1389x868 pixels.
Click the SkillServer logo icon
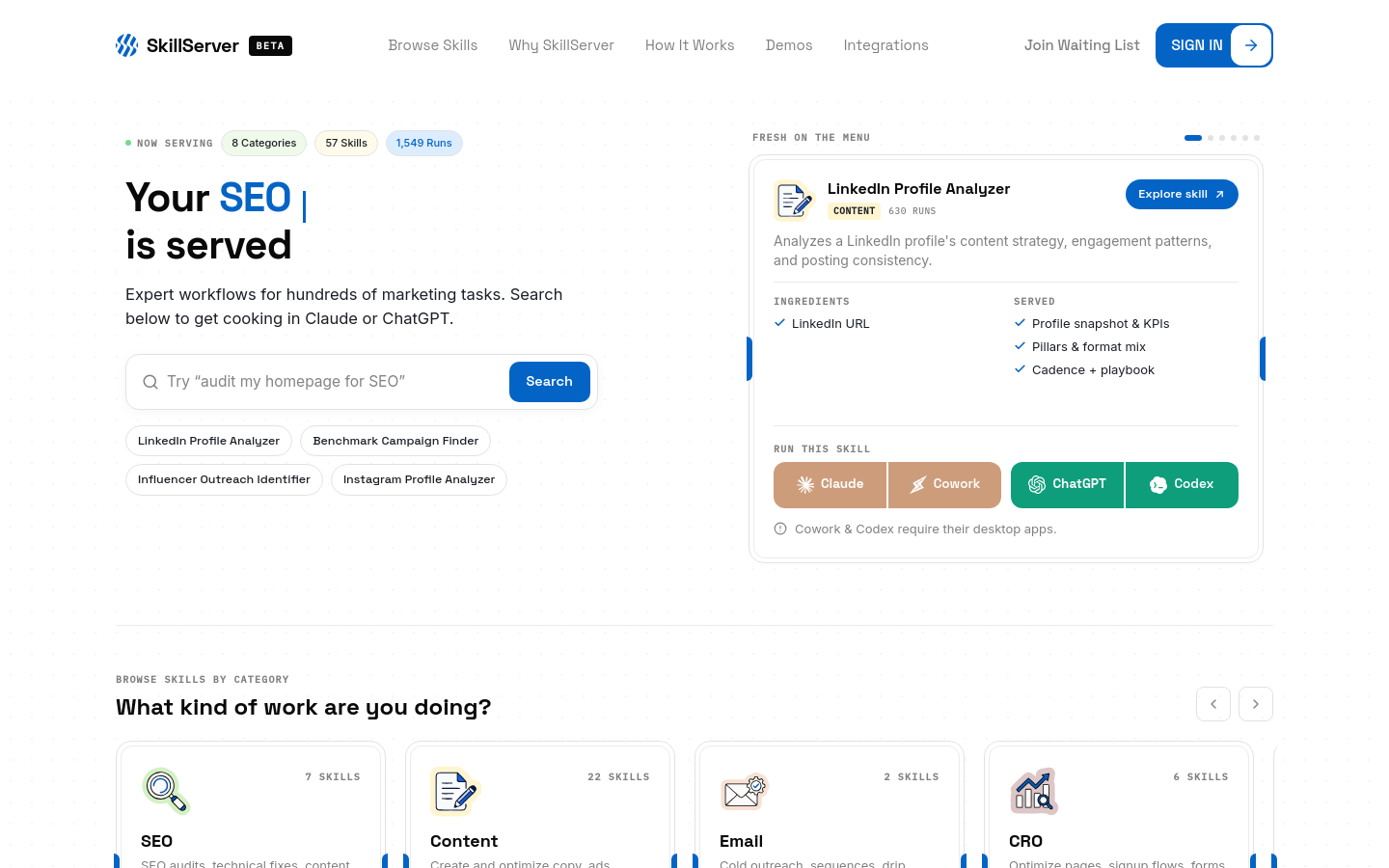coord(127,45)
